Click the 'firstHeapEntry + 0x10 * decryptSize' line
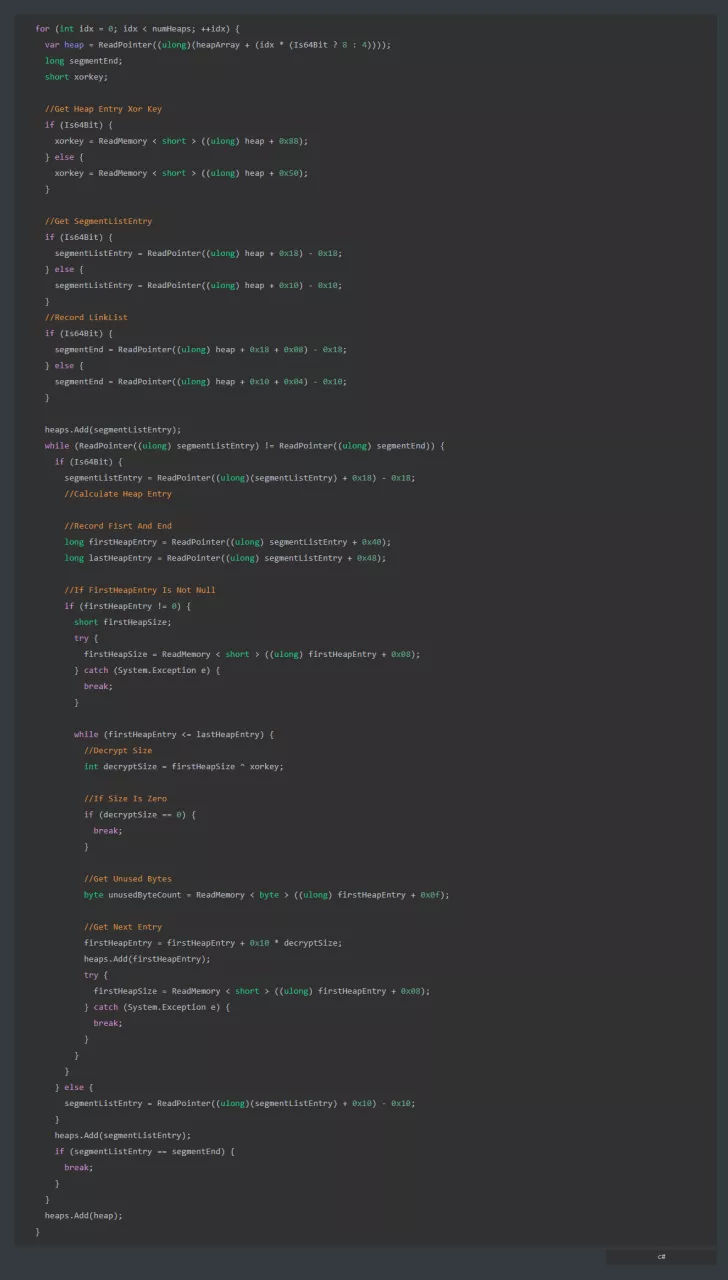728x1280 pixels. point(213,942)
